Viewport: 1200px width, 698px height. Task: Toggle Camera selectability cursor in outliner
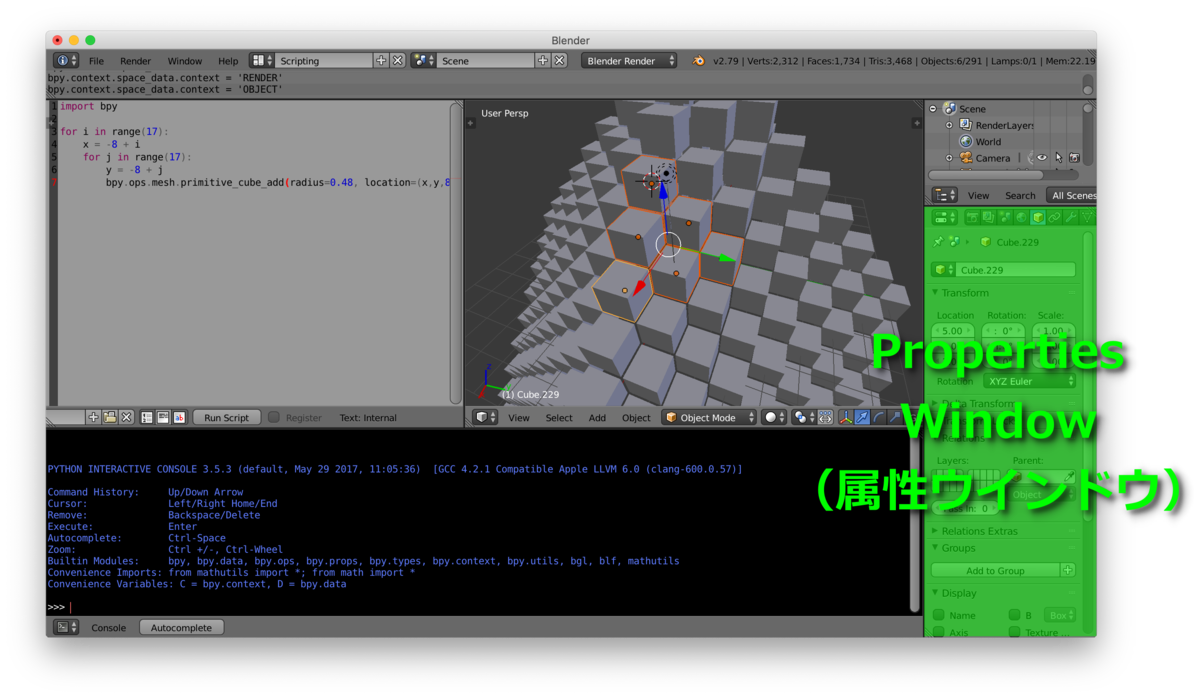(x=1058, y=158)
